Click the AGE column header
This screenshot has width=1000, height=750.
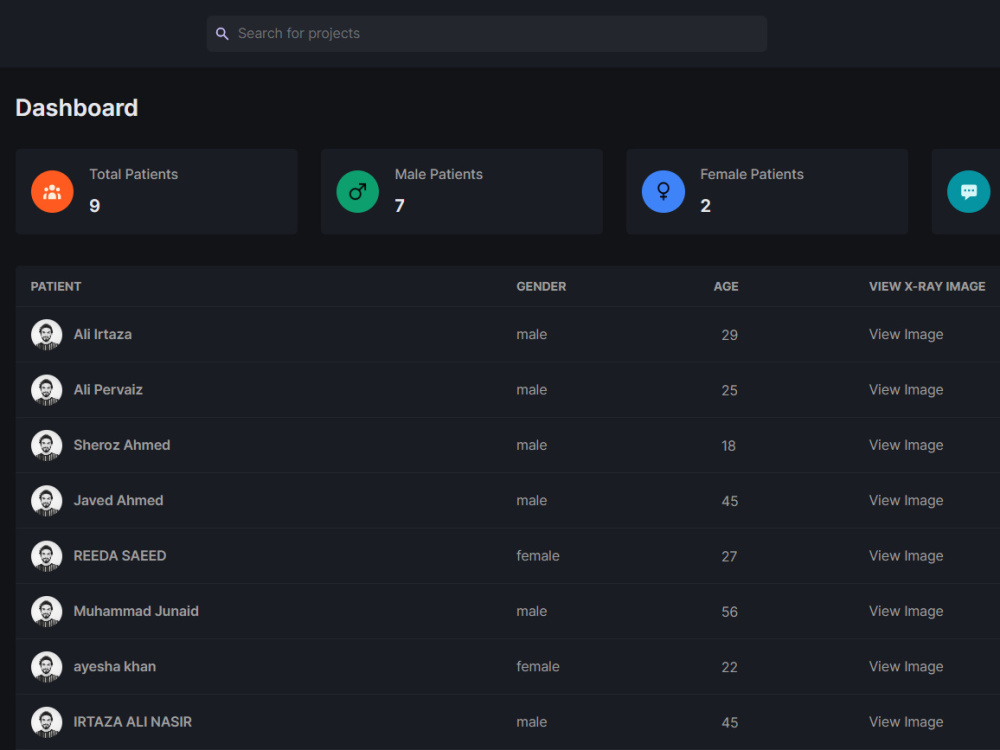coord(726,286)
